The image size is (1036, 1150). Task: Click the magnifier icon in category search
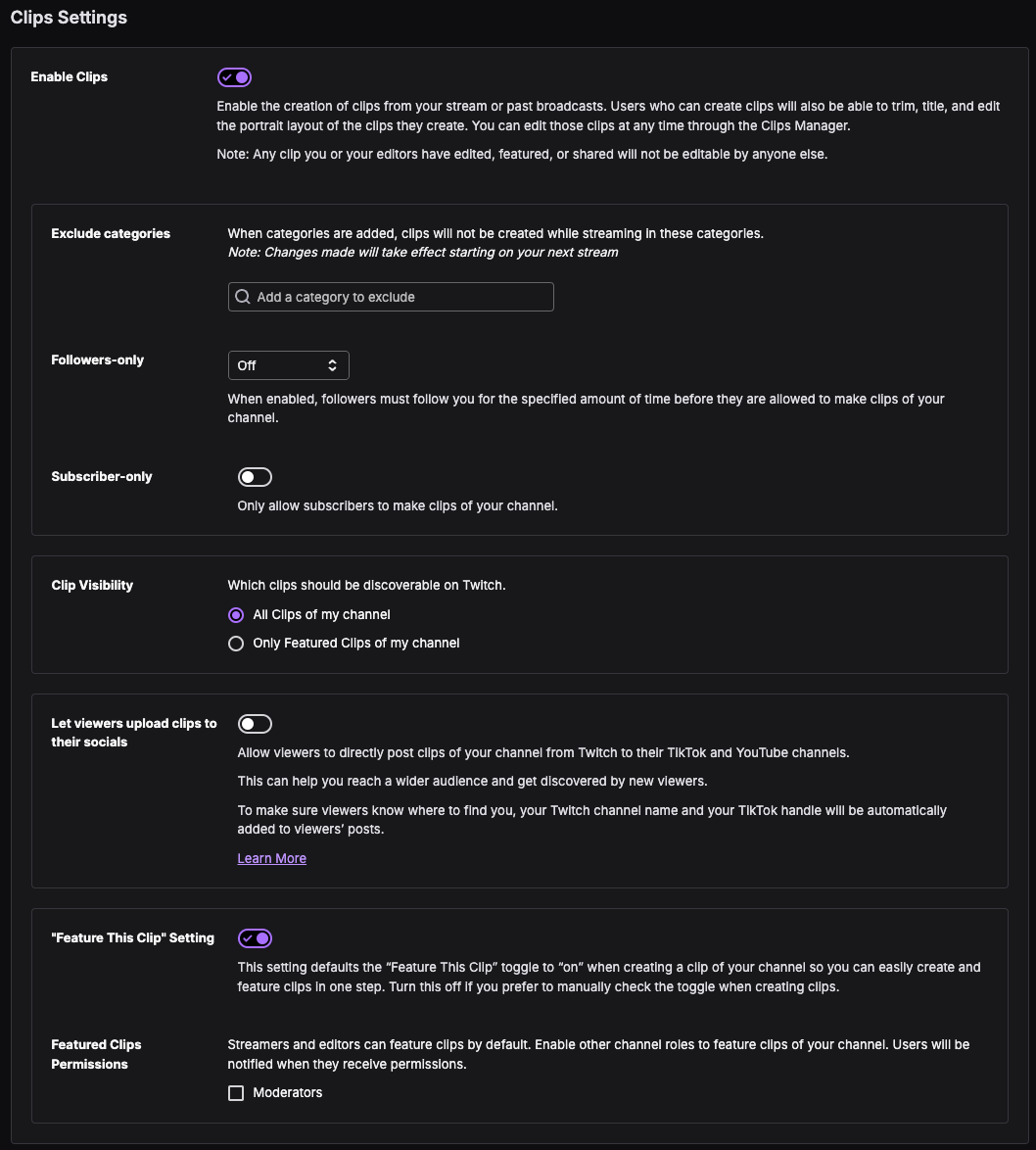[x=243, y=297]
